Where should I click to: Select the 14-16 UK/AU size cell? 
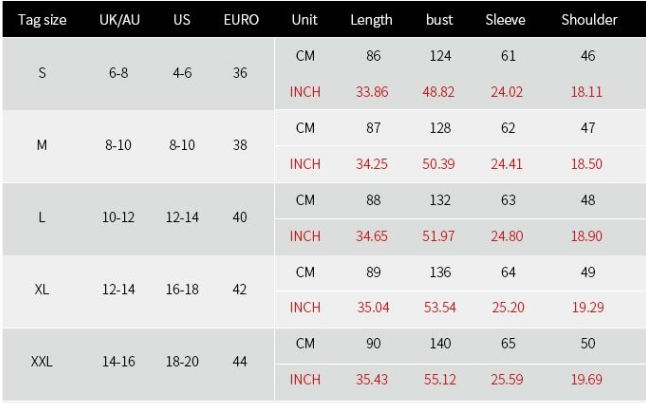point(118,361)
